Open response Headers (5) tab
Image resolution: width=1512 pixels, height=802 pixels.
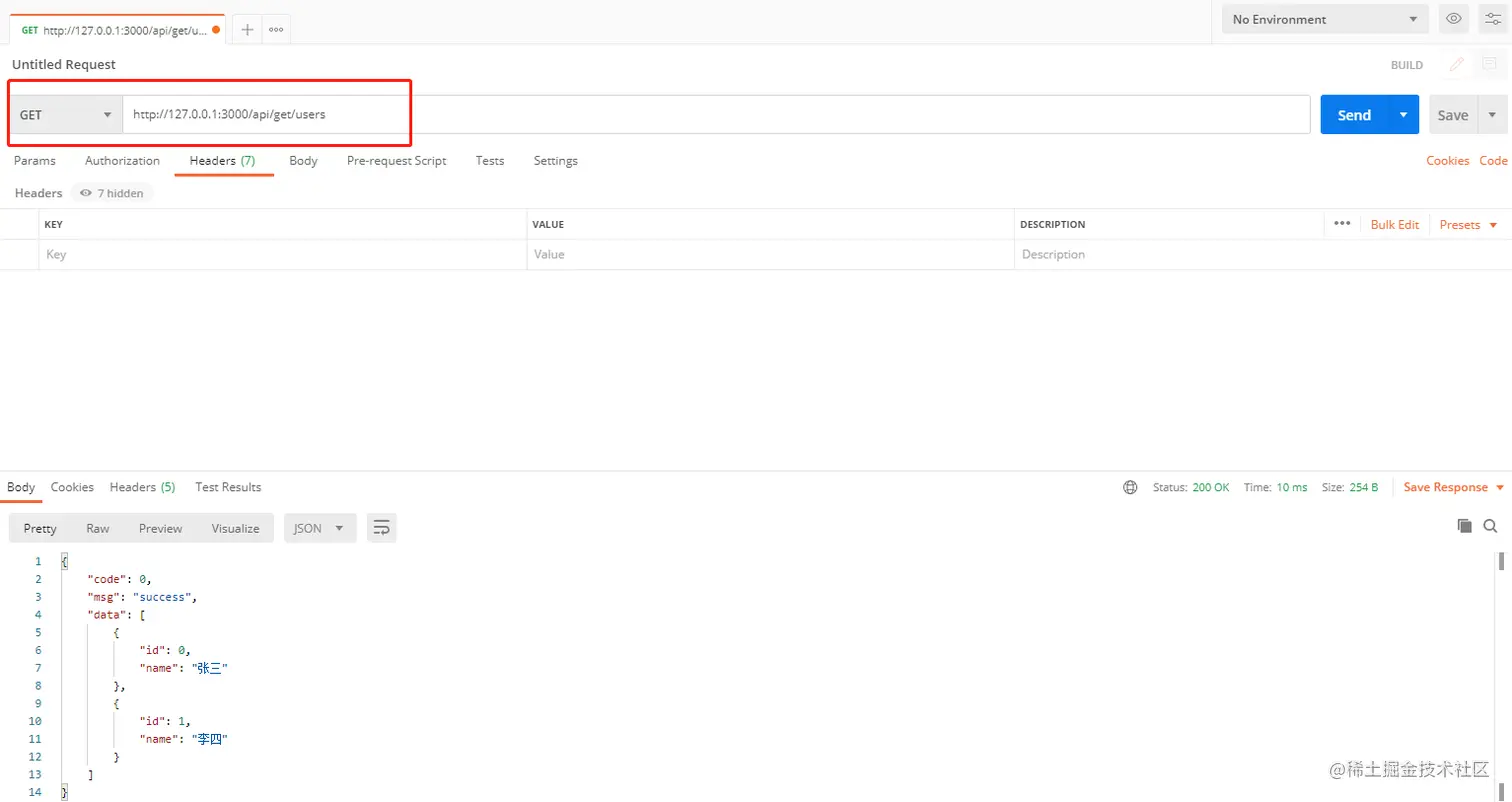tap(143, 487)
